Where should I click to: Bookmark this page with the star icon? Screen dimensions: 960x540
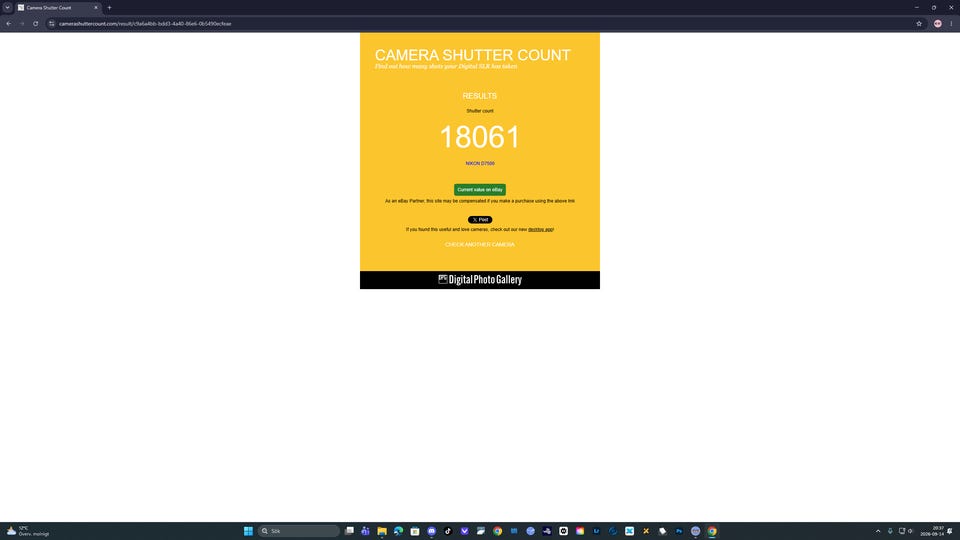coord(918,24)
